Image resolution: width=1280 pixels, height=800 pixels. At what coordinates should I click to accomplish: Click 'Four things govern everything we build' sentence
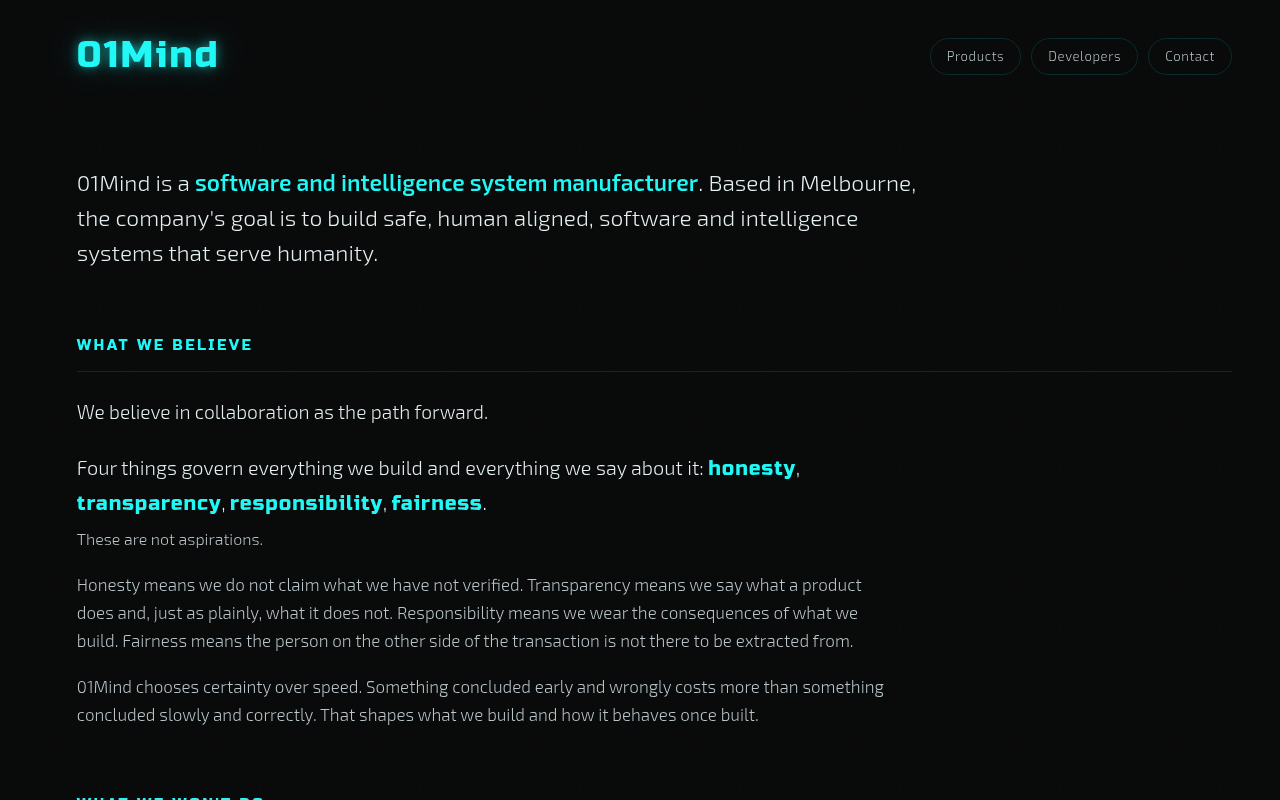click(438, 485)
